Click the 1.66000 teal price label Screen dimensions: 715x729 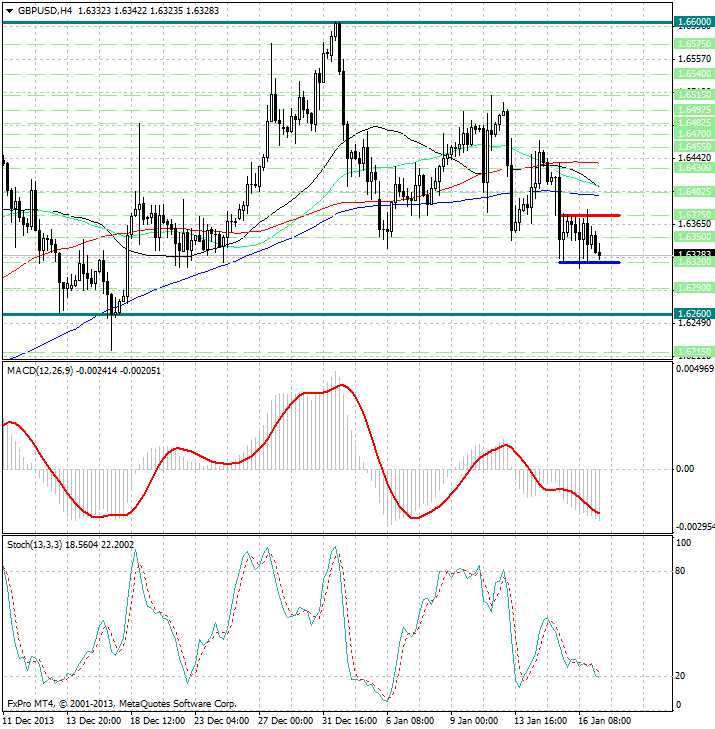(694, 22)
